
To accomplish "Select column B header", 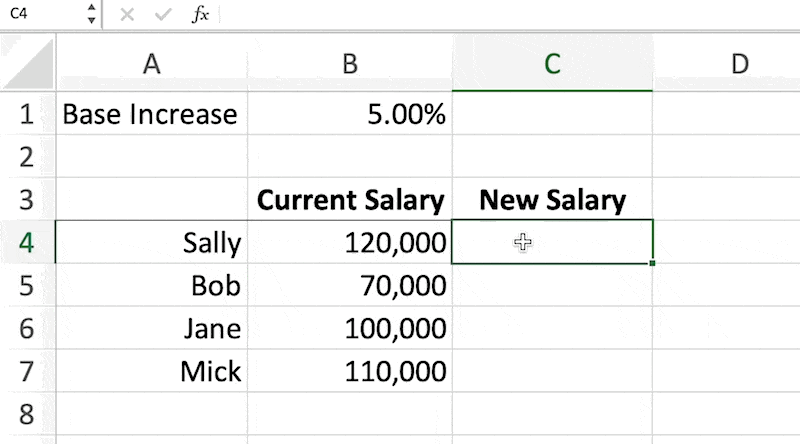I will coord(350,63).
